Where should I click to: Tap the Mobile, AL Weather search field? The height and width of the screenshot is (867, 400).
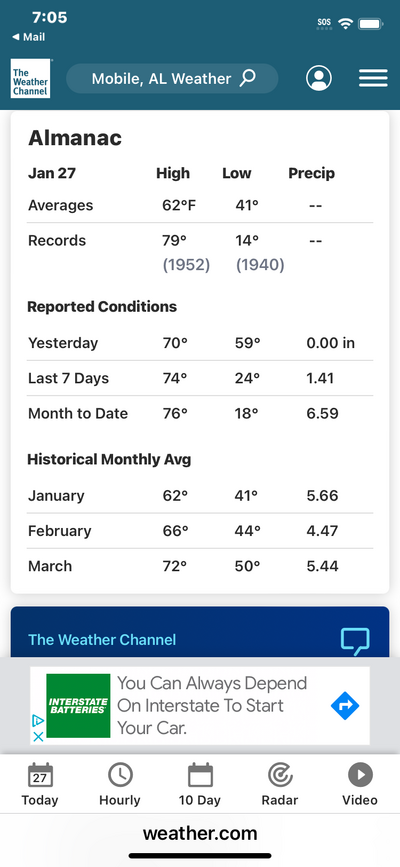[172, 79]
